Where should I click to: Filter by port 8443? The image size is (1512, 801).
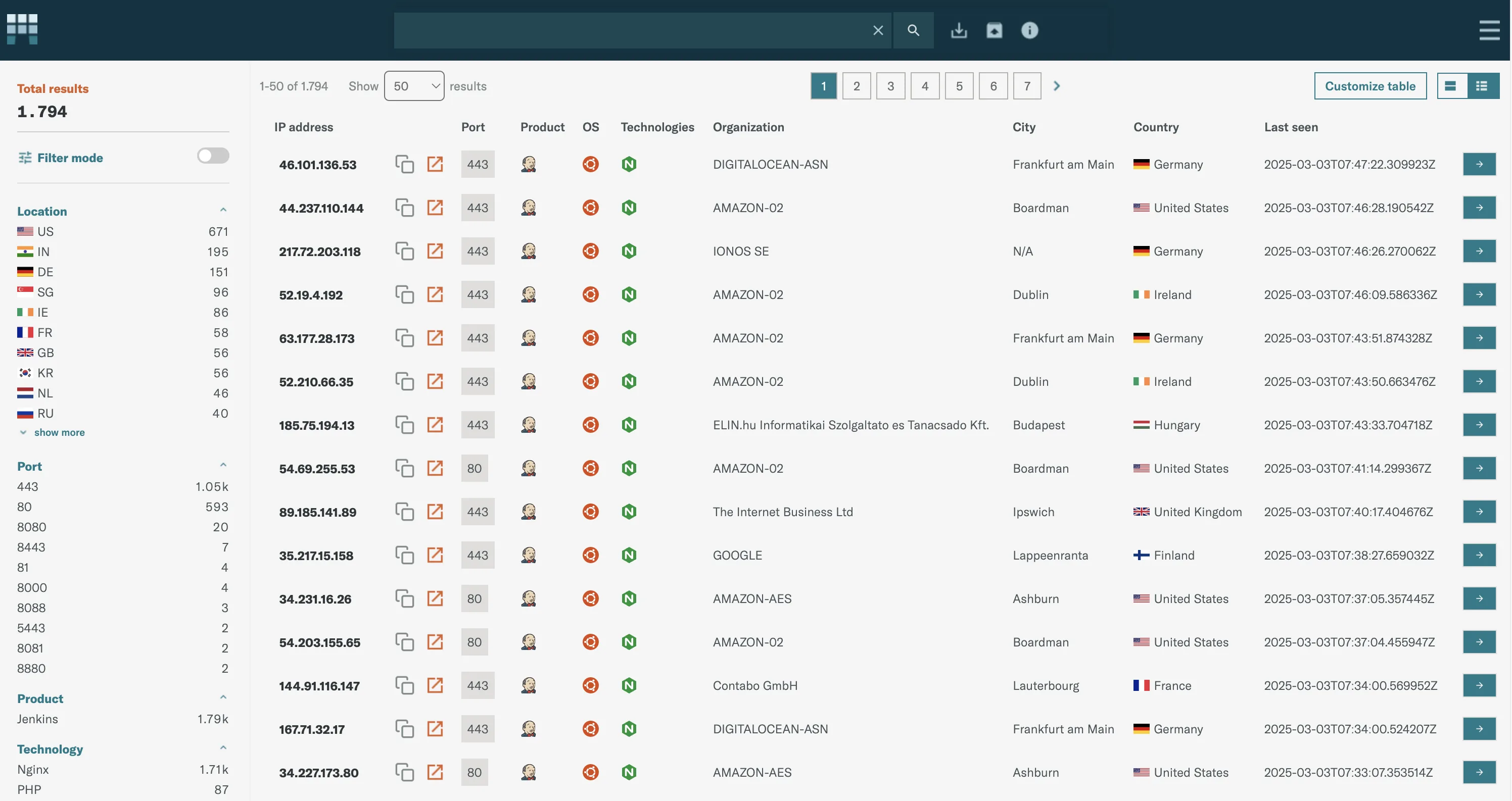tap(123, 547)
